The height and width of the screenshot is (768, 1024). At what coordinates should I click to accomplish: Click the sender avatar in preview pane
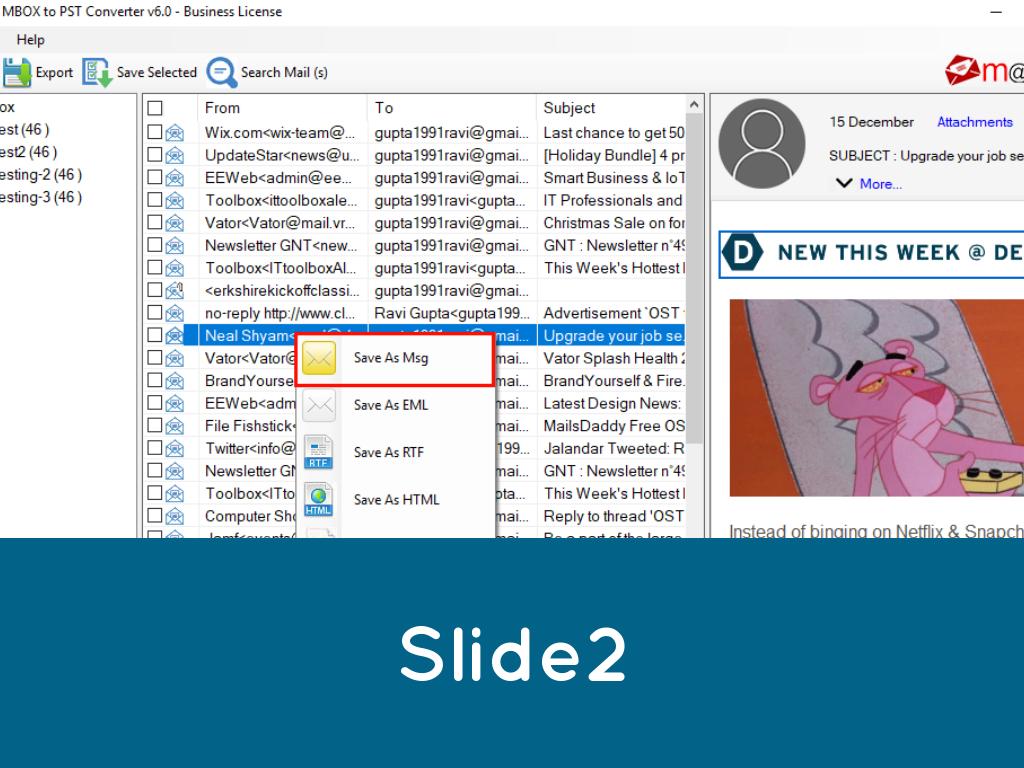pyautogui.click(x=761, y=142)
